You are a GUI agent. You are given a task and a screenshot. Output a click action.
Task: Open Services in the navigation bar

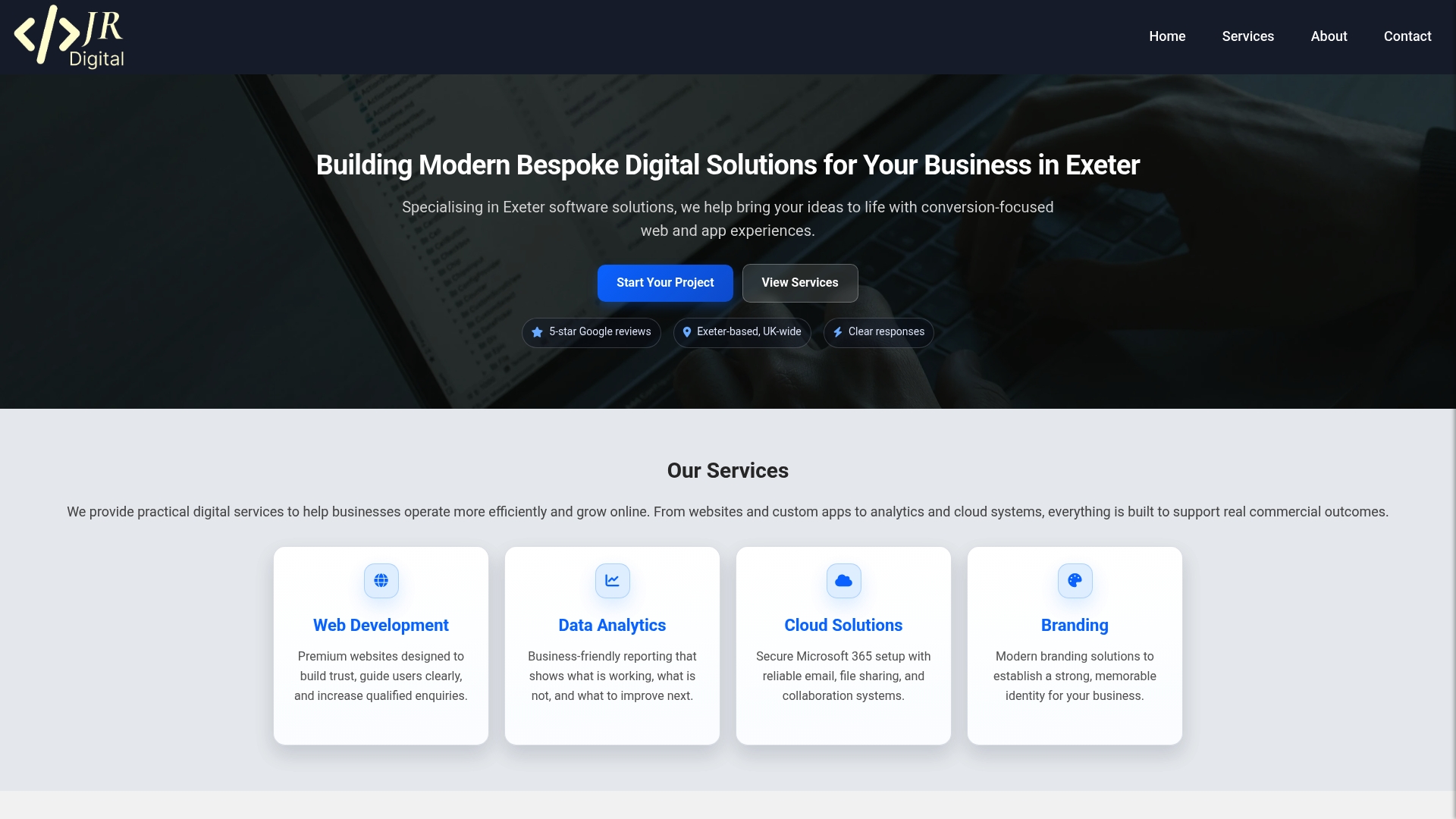(1247, 36)
